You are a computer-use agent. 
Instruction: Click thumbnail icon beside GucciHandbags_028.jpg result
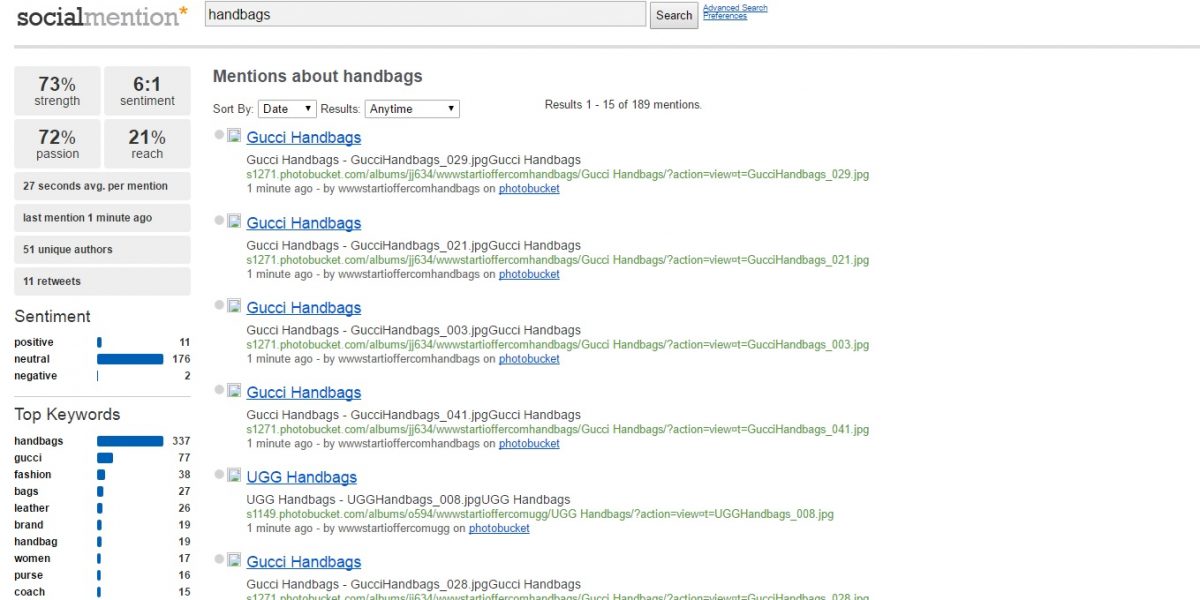pos(234,560)
